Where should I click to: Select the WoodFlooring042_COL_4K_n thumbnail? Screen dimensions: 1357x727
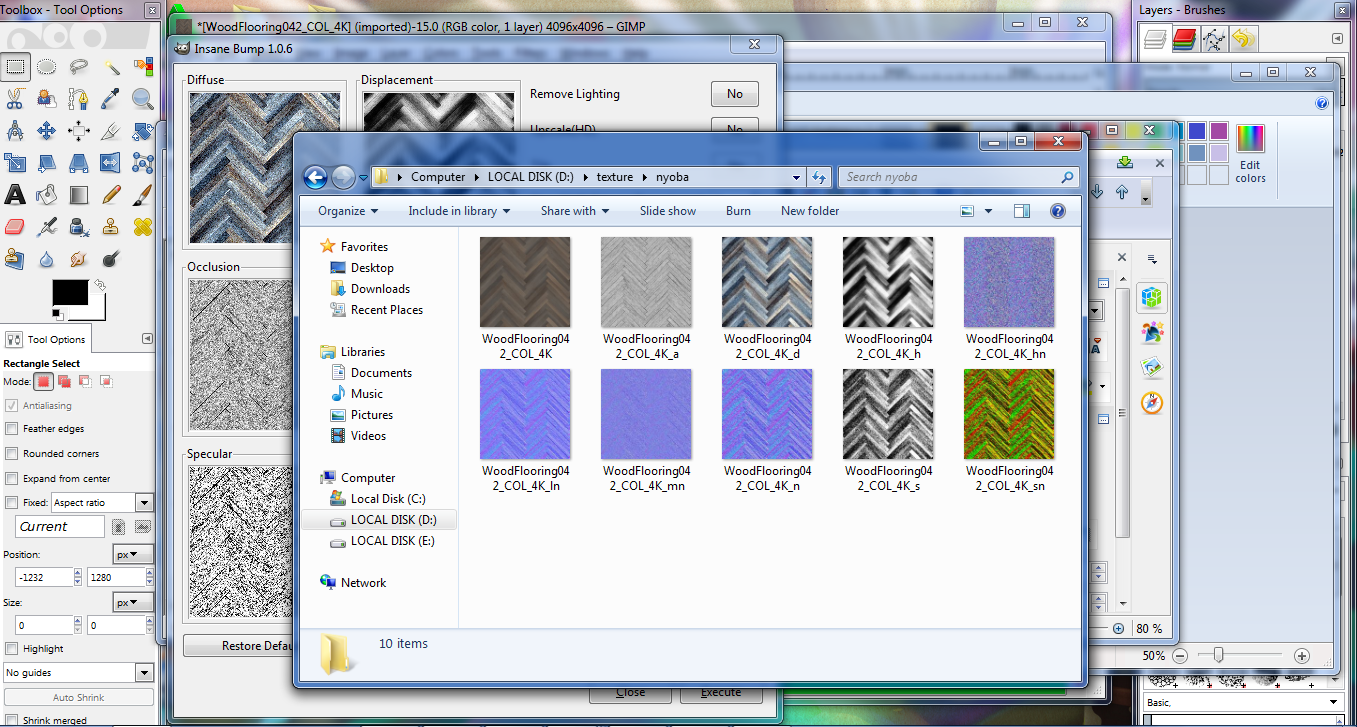[x=767, y=414]
